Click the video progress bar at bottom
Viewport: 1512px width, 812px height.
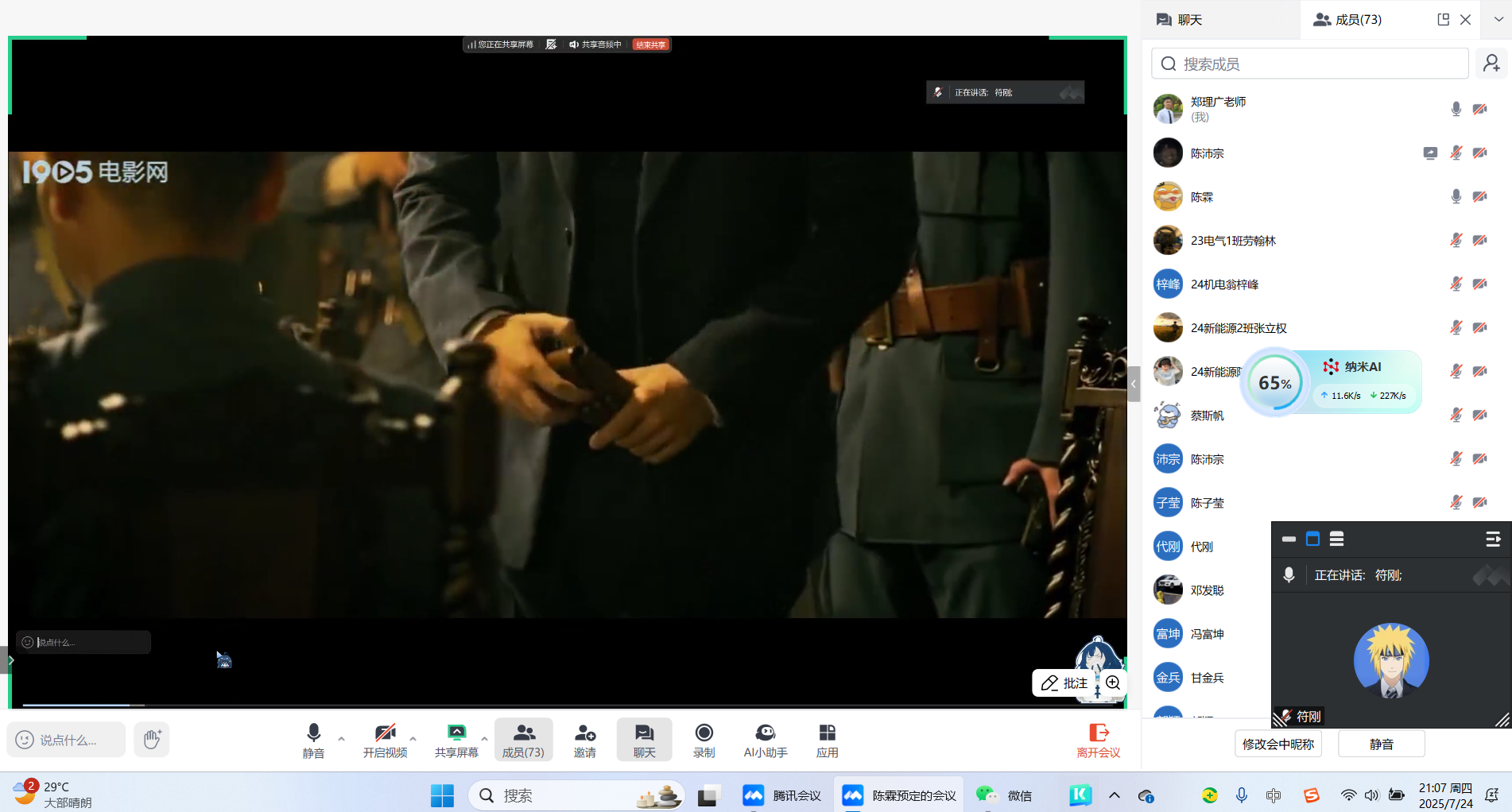(477, 705)
